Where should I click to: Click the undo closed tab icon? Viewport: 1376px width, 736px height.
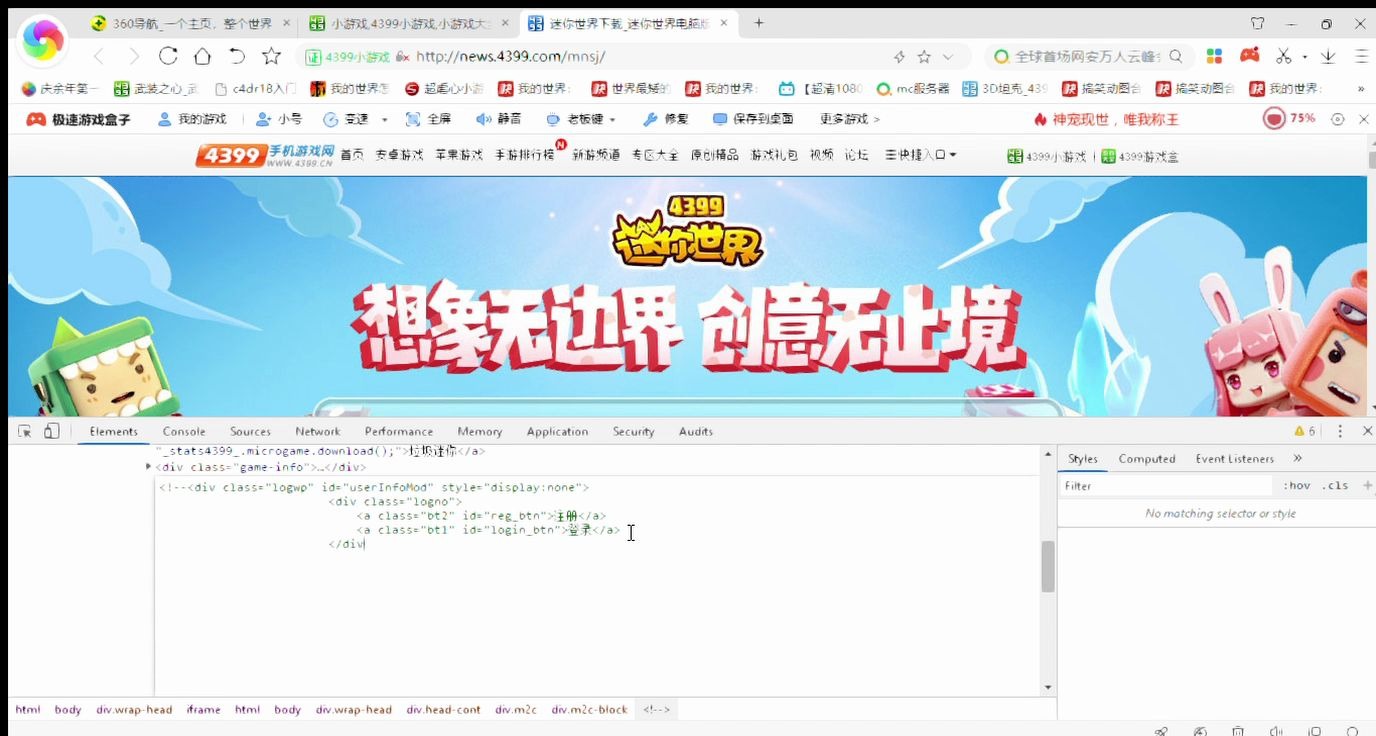click(x=237, y=56)
